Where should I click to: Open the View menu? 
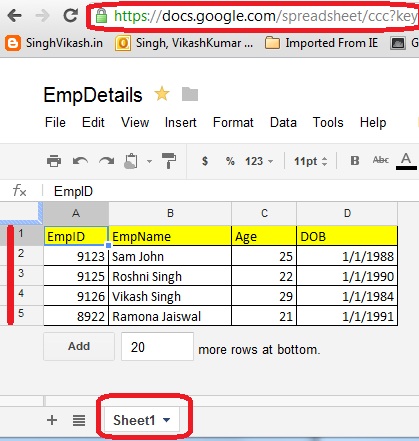click(x=135, y=122)
